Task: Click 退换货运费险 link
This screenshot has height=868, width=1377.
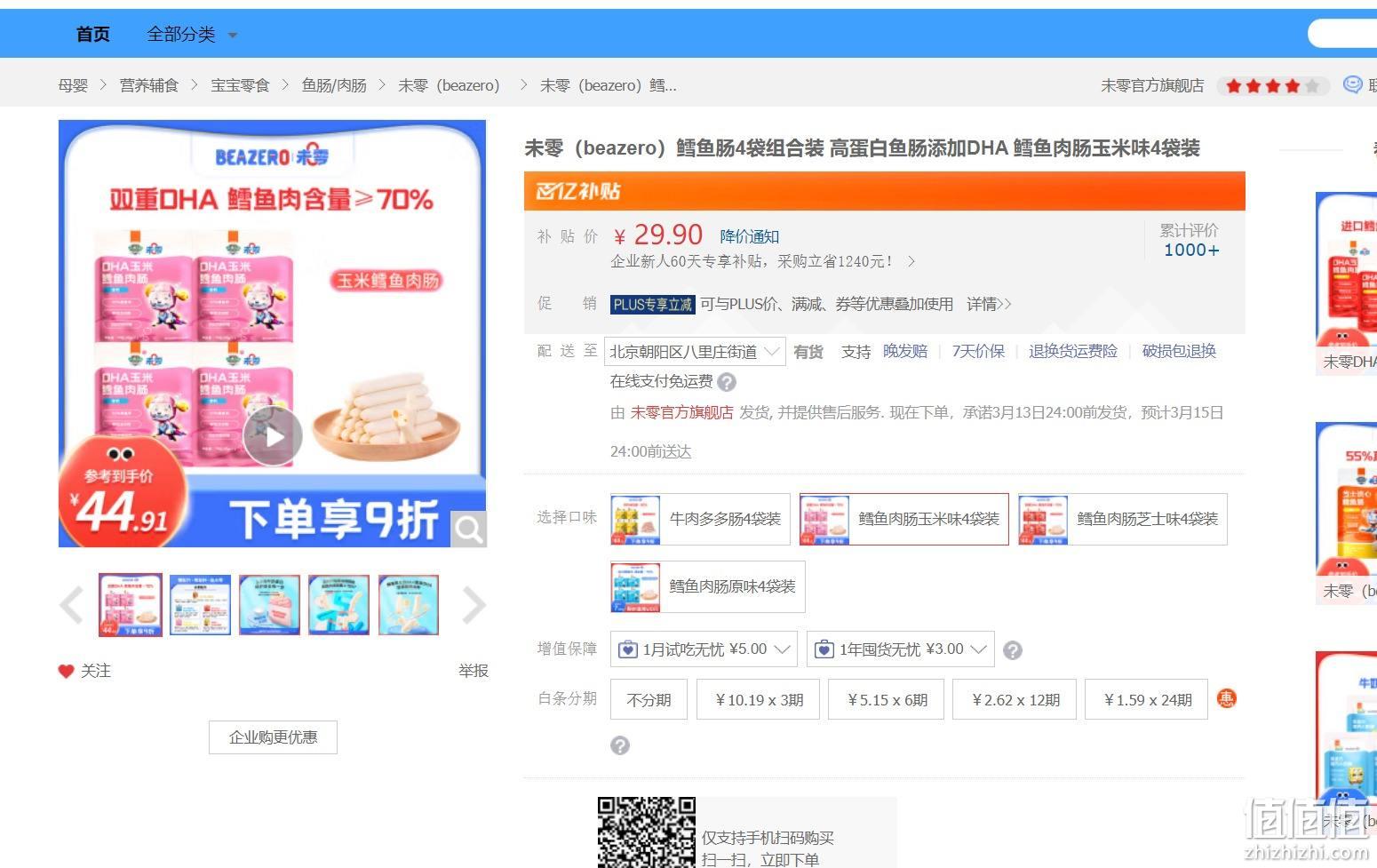Action: click(1073, 351)
